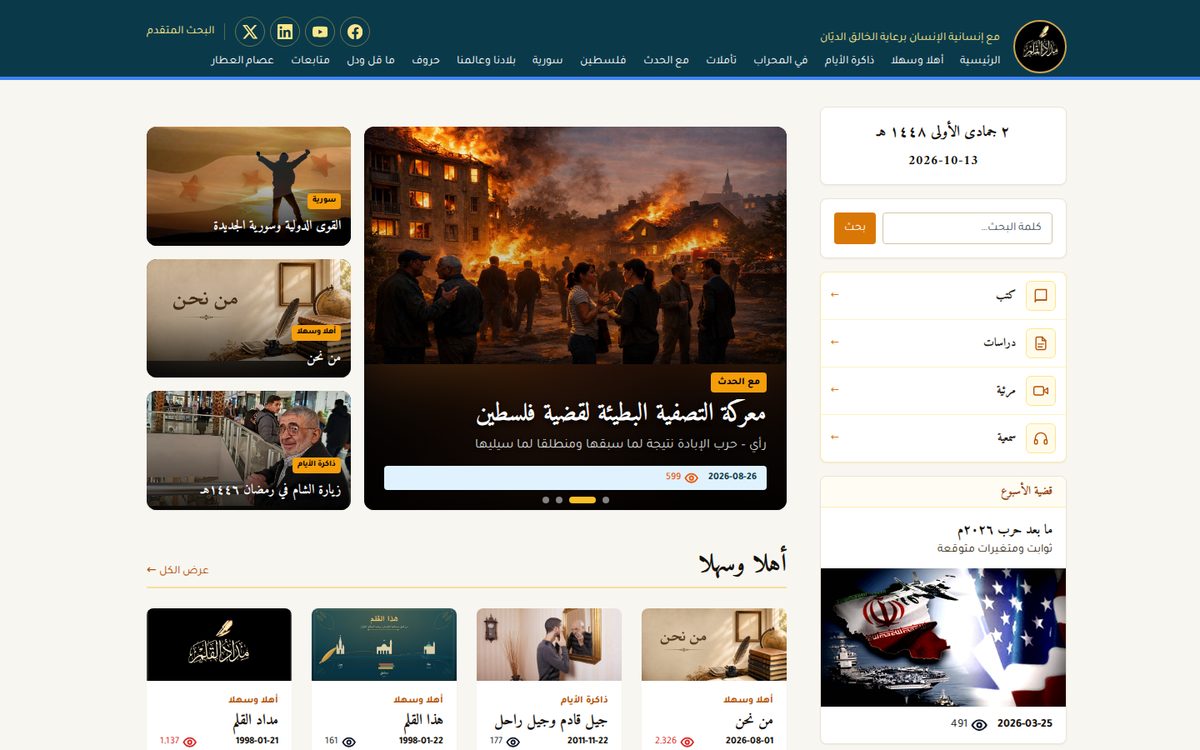This screenshot has height=750, width=1200.
Task: Open the في المحراب menu item
Action: click(781, 60)
